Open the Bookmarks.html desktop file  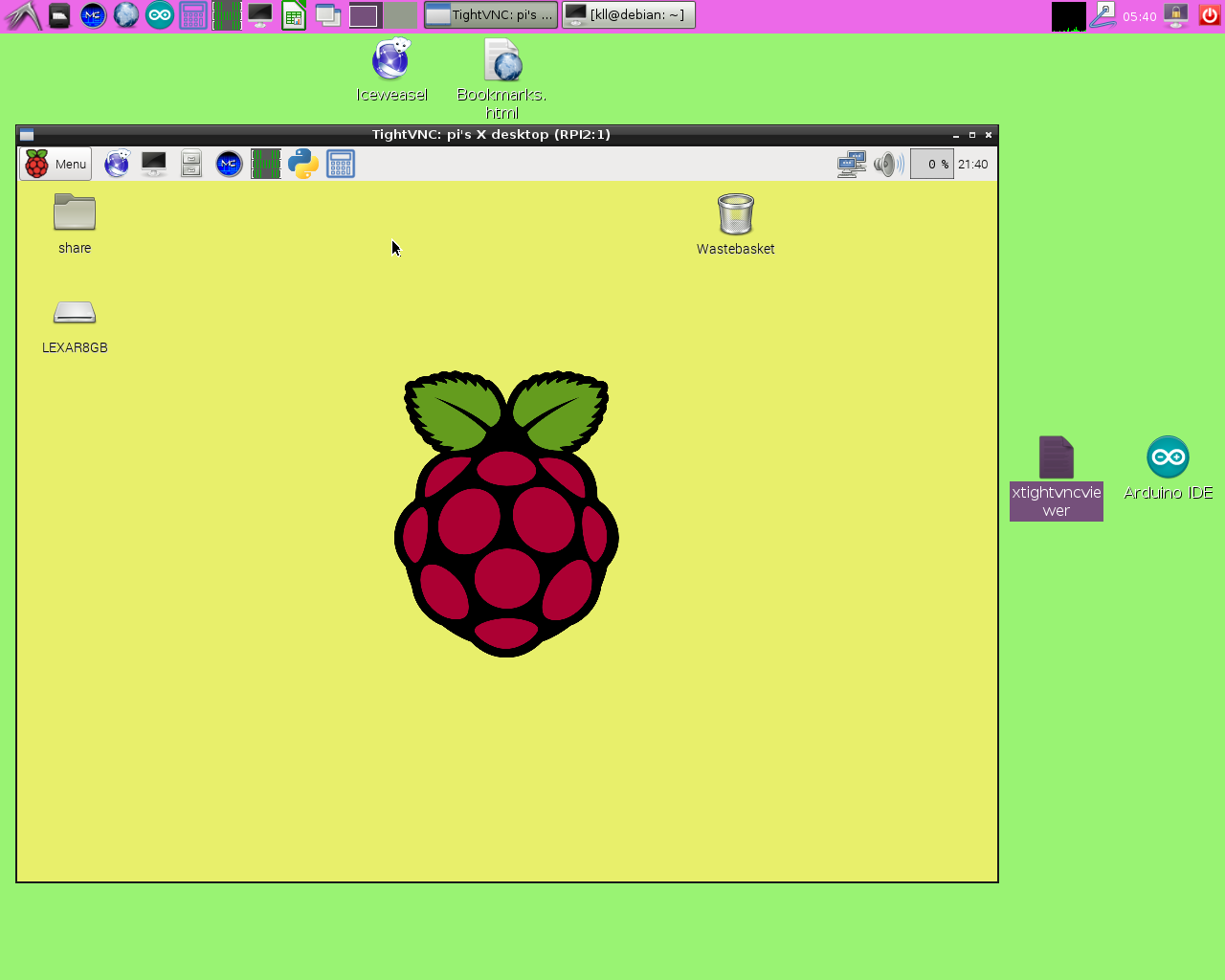pyautogui.click(x=502, y=60)
